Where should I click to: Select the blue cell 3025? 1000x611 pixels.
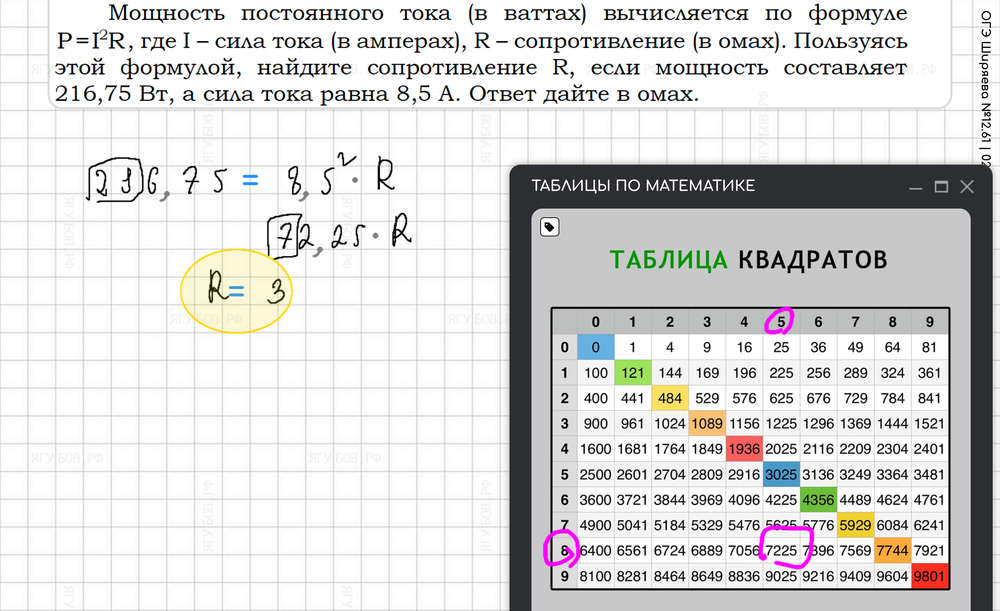pos(779,473)
